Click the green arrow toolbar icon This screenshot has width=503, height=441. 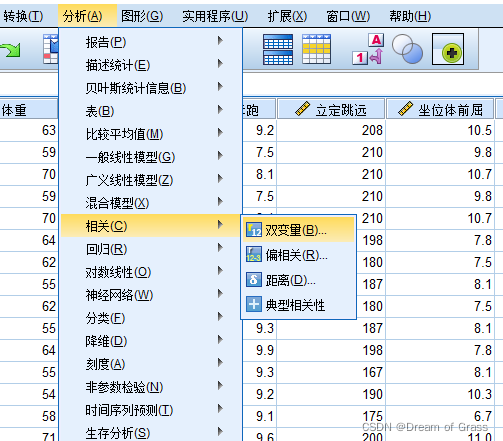point(11,49)
